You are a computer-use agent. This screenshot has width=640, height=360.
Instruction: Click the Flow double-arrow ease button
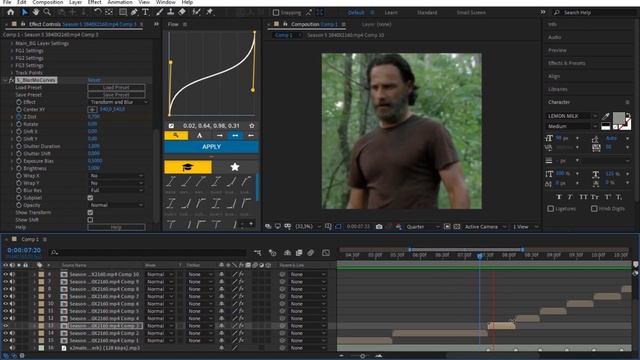pos(235,136)
